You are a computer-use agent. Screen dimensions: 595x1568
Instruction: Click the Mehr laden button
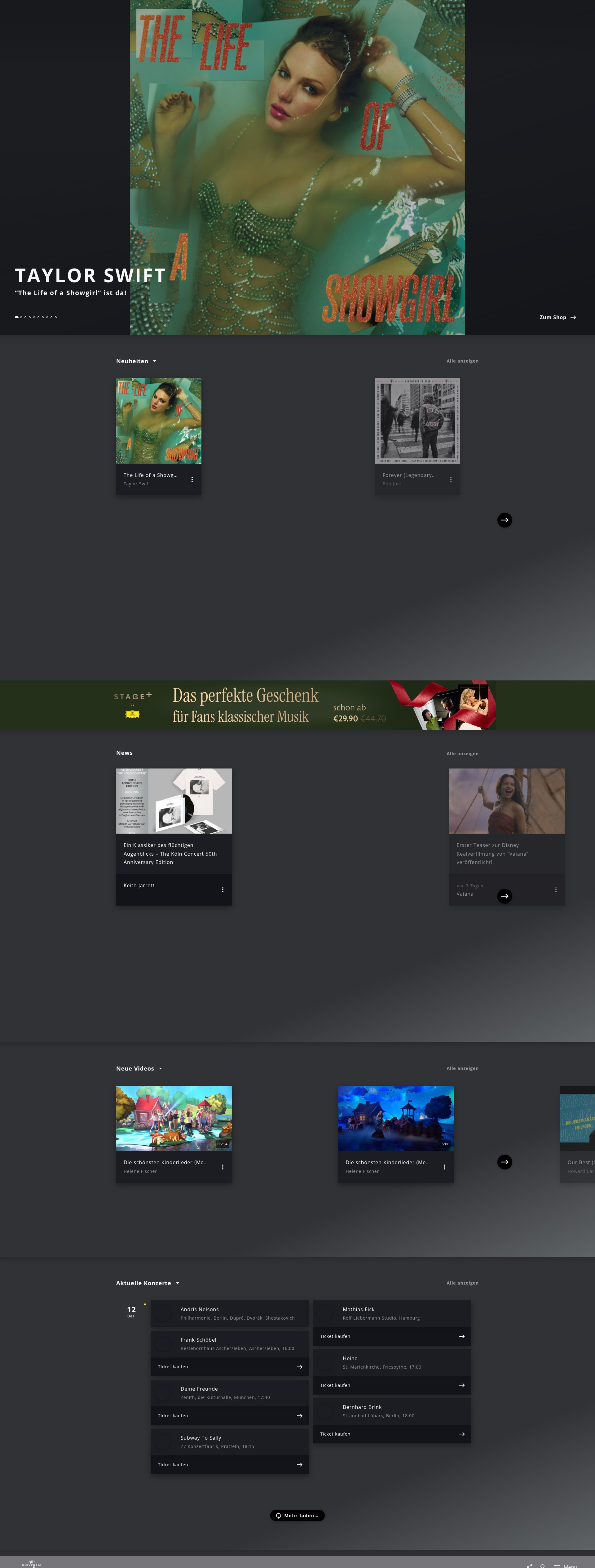click(x=297, y=1516)
